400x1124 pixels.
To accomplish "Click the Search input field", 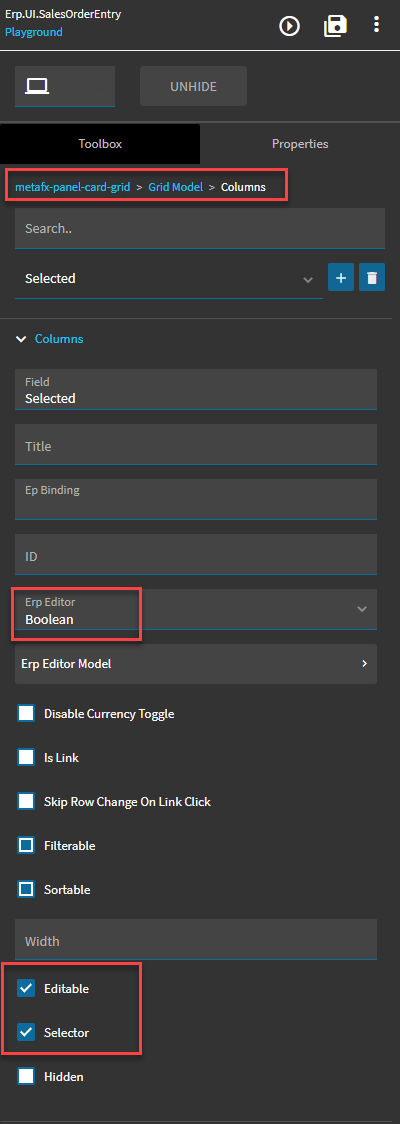I will click(200, 229).
